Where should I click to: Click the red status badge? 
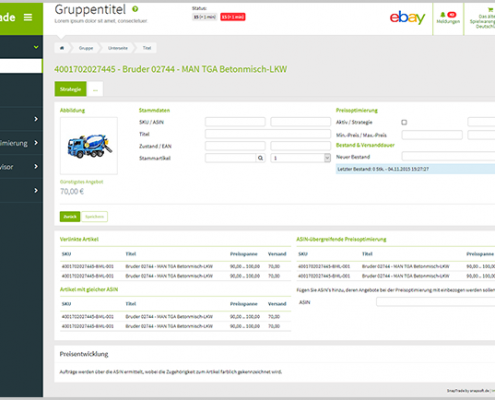tap(233, 17)
